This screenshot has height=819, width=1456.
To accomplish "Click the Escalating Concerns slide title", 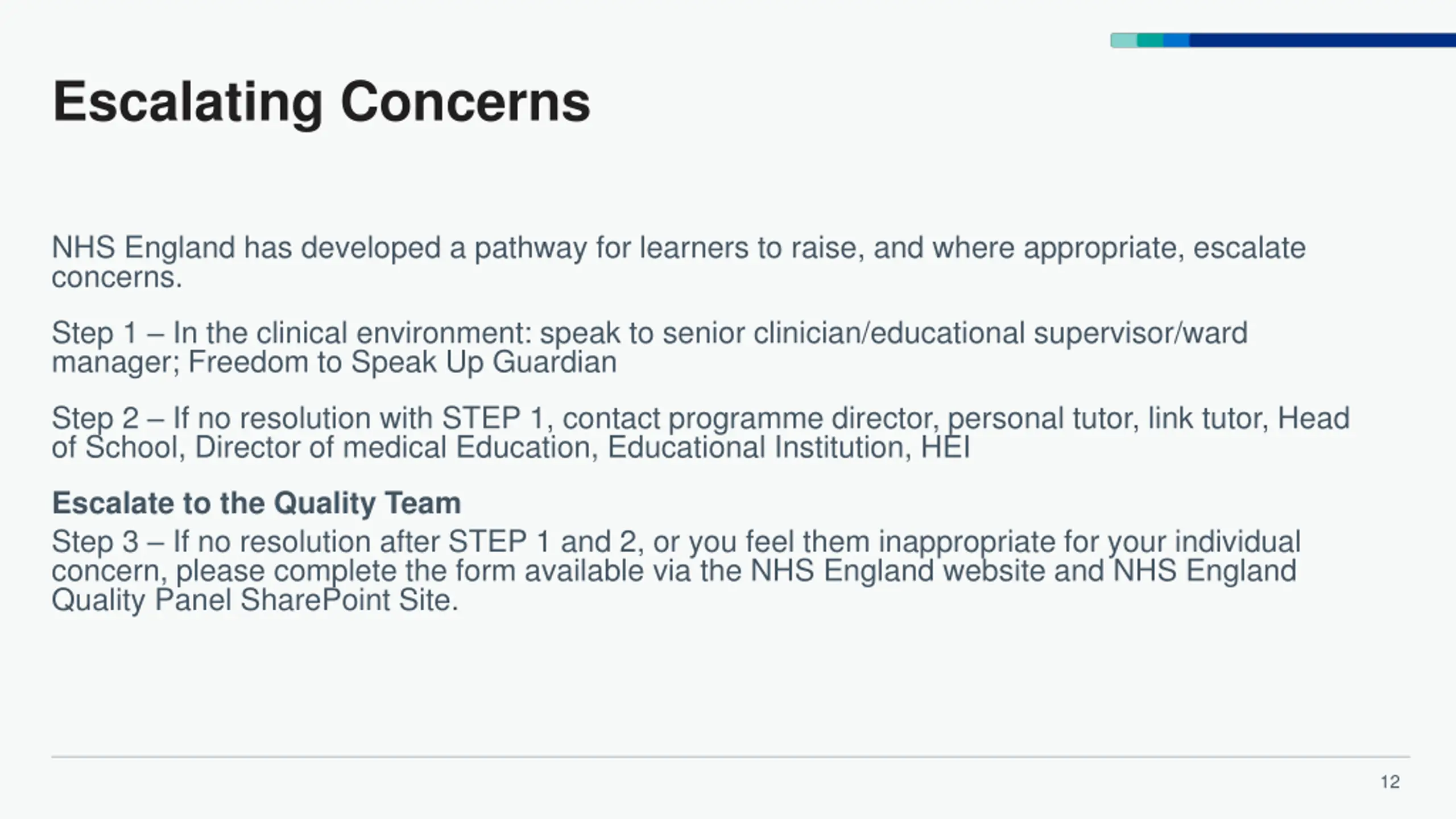I will (321, 104).
